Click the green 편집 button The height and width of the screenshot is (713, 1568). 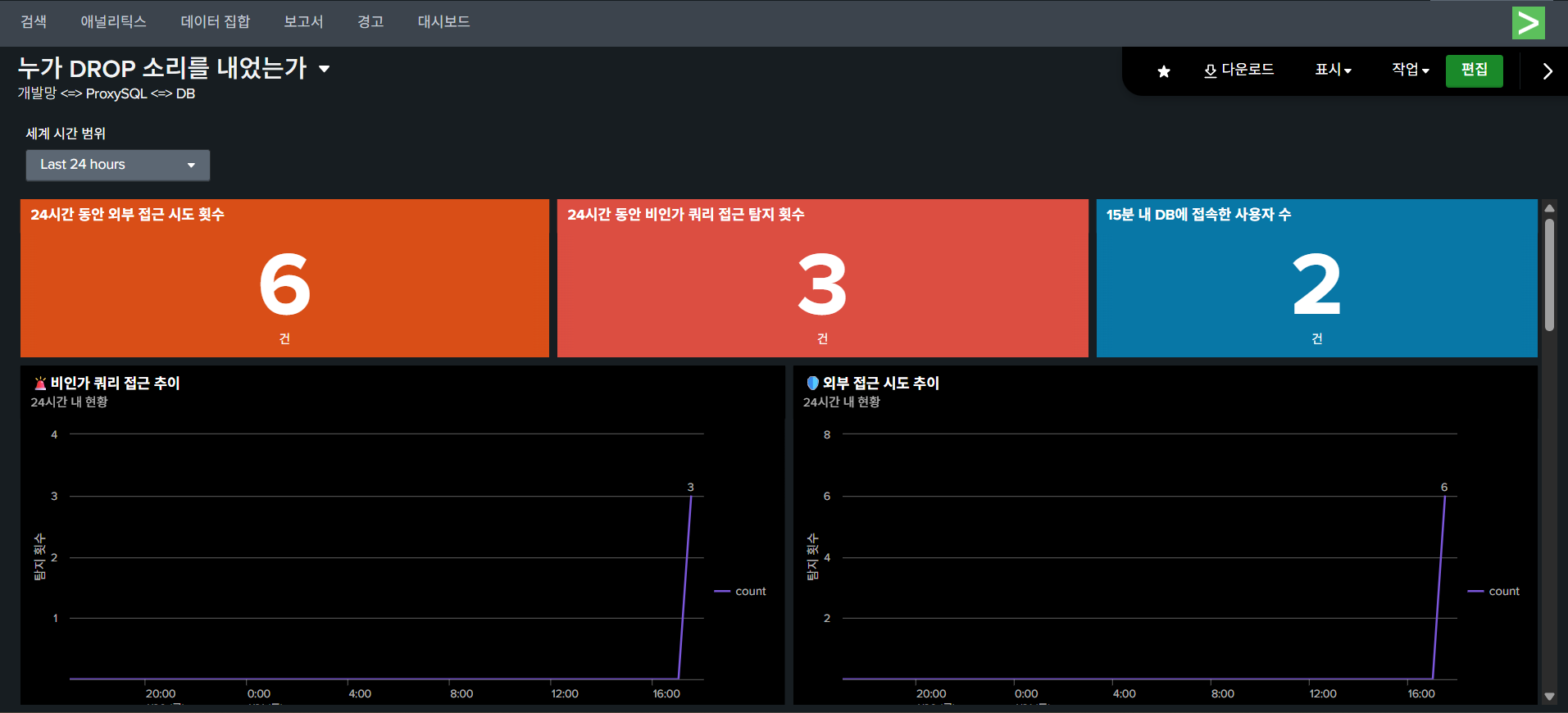coord(1474,70)
